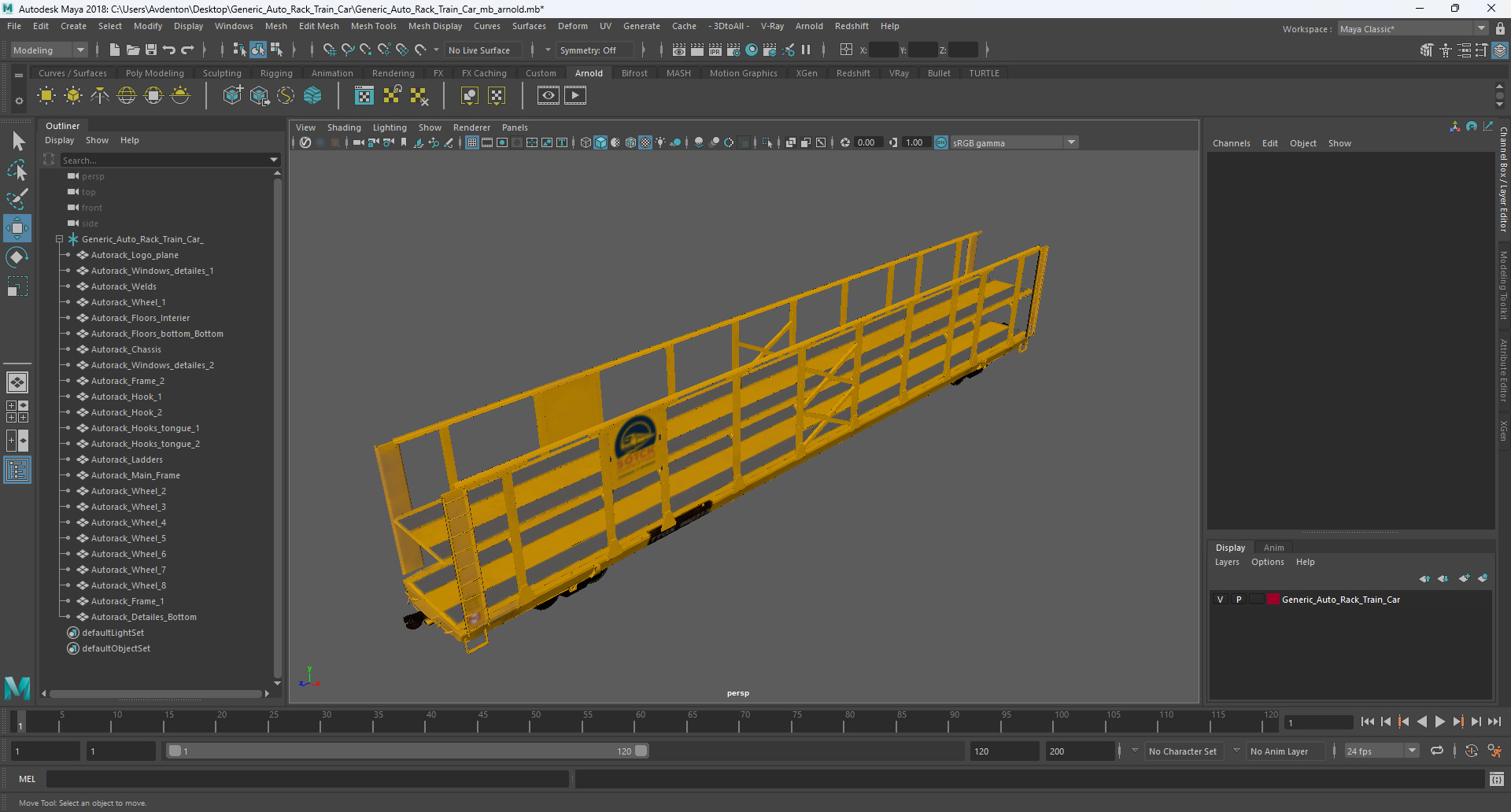Viewport: 1511px width, 812px height.
Task: Open Outliner Display menu
Action: (x=60, y=140)
